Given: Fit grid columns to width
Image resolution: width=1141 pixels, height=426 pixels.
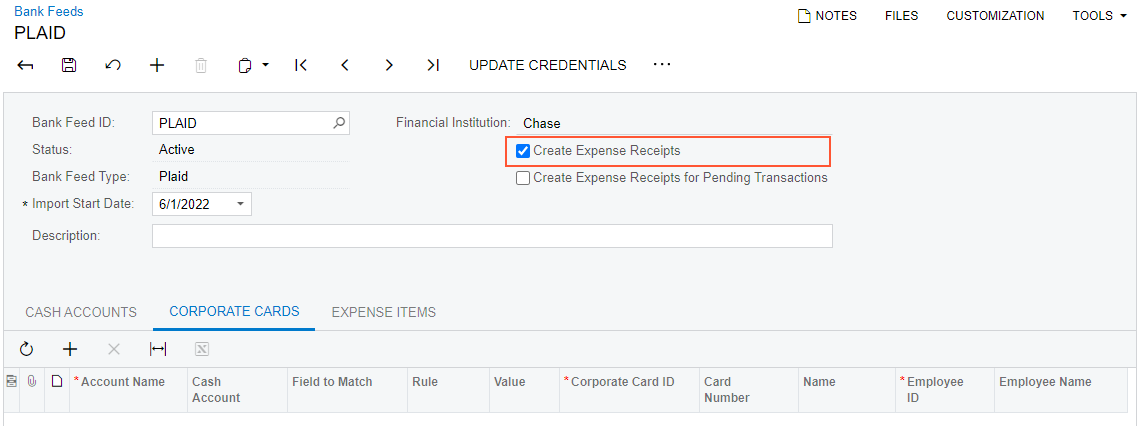Looking at the screenshot, I should click(158, 349).
